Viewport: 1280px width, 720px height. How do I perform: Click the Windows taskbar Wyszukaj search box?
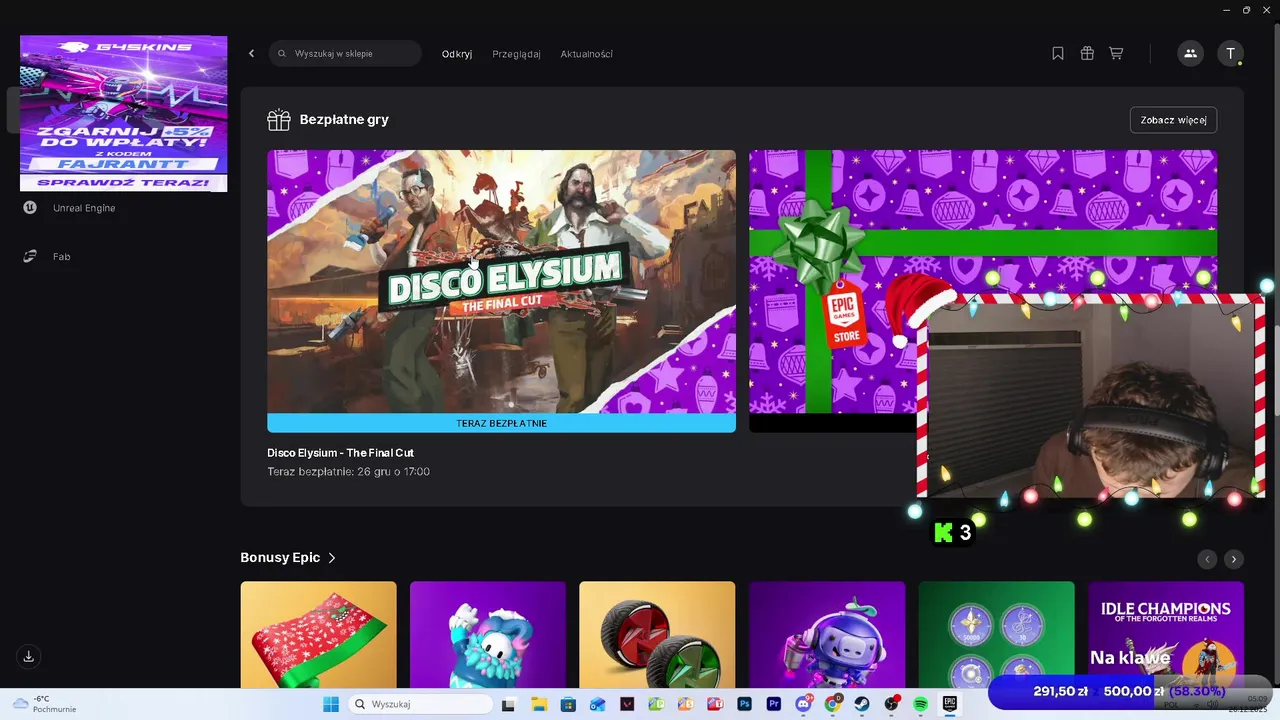(x=422, y=705)
